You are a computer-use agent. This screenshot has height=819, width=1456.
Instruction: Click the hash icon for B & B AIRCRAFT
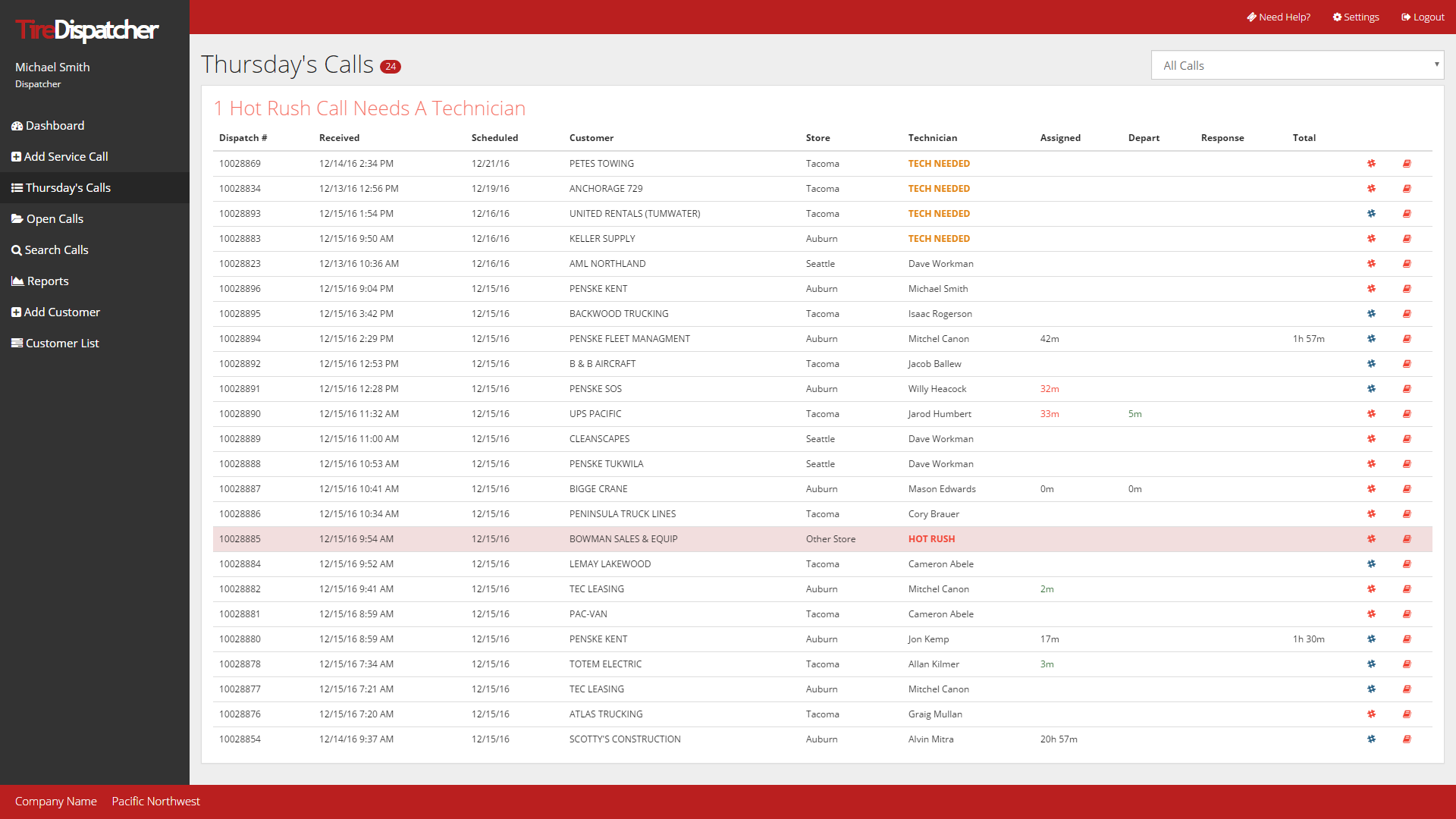(x=1371, y=364)
